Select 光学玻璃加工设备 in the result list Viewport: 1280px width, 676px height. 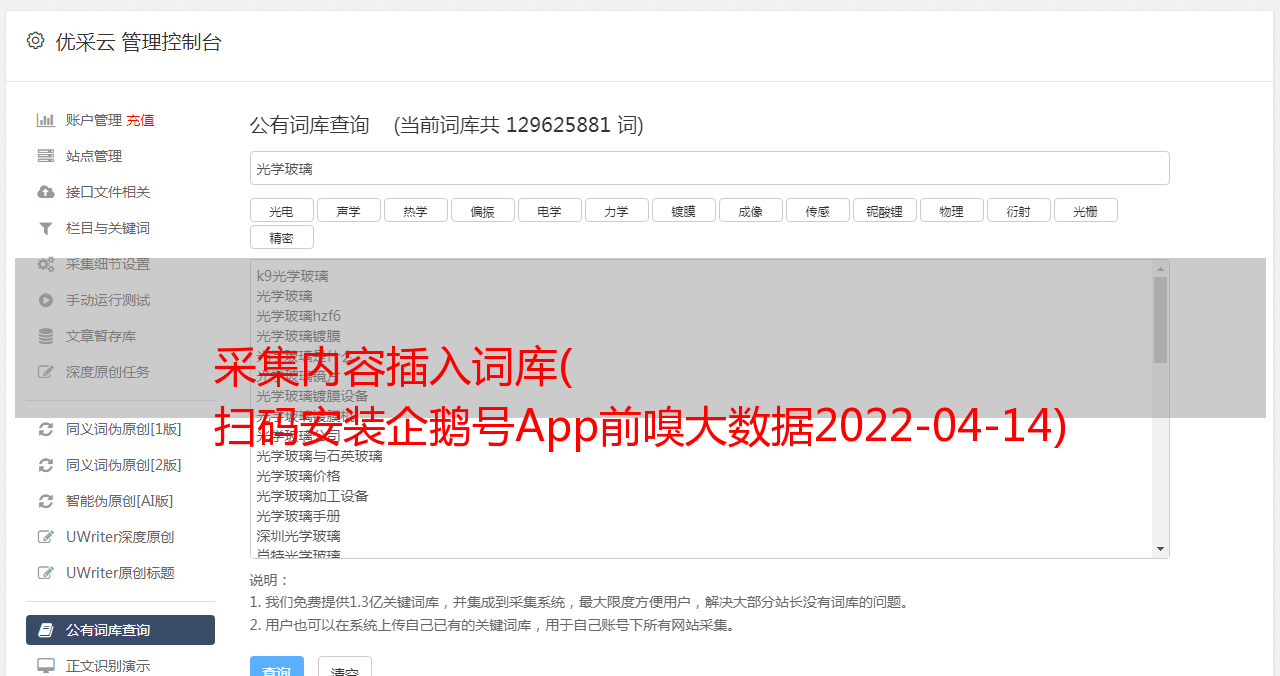(x=312, y=496)
